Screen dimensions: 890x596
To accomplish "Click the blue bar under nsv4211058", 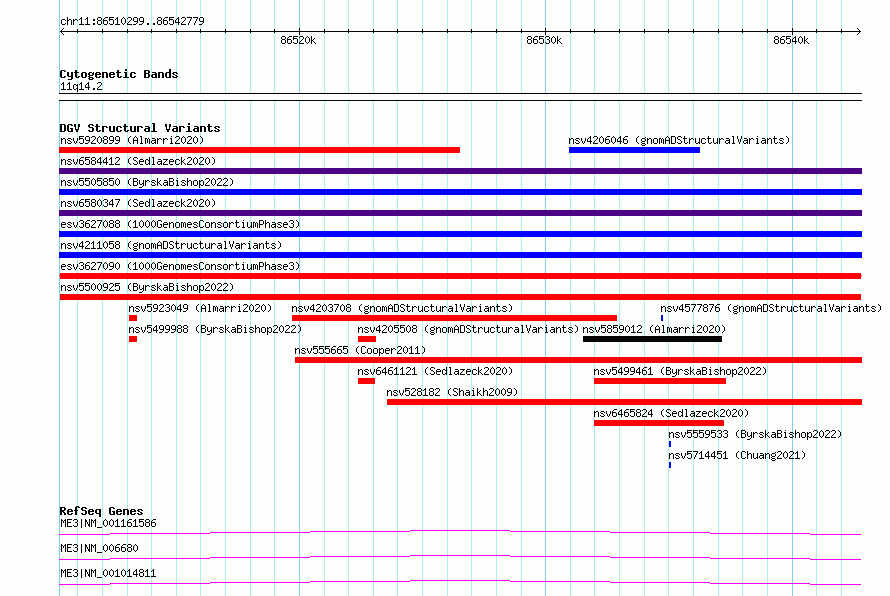I will (x=460, y=255).
